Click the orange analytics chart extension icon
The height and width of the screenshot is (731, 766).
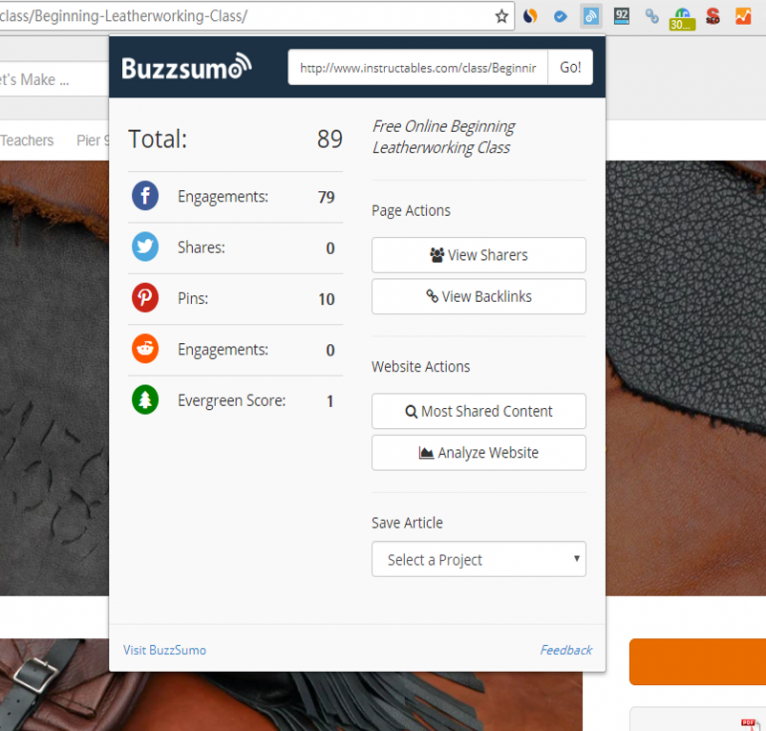coord(743,16)
